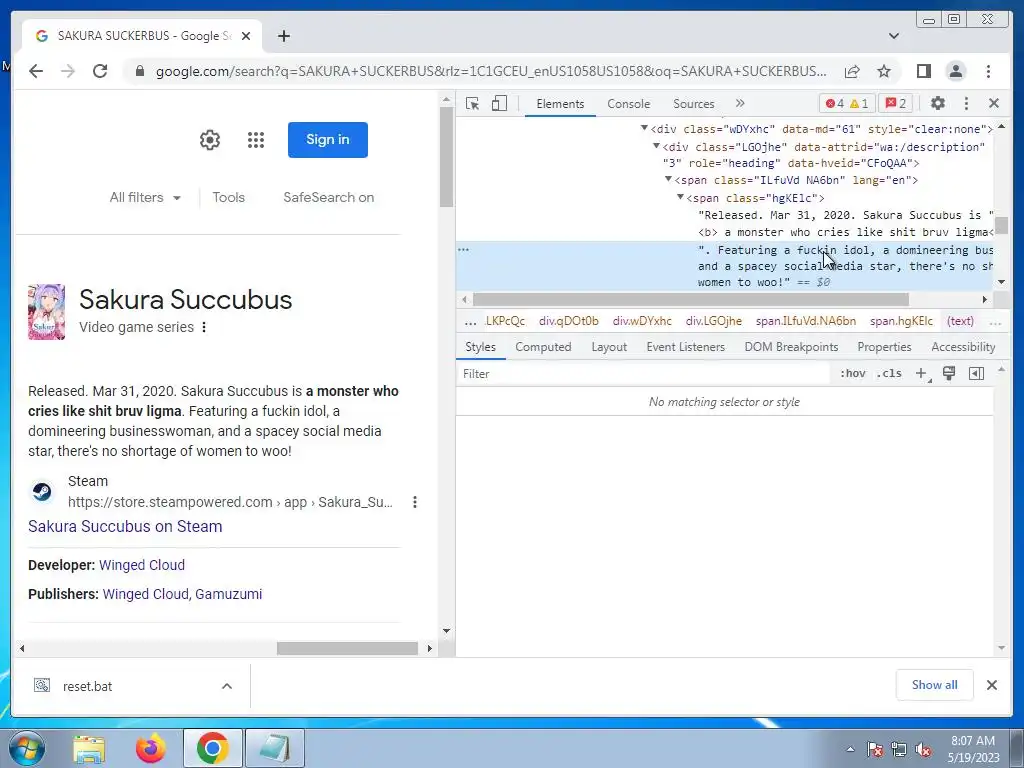Add a new style rule with plus icon

point(921,374)
